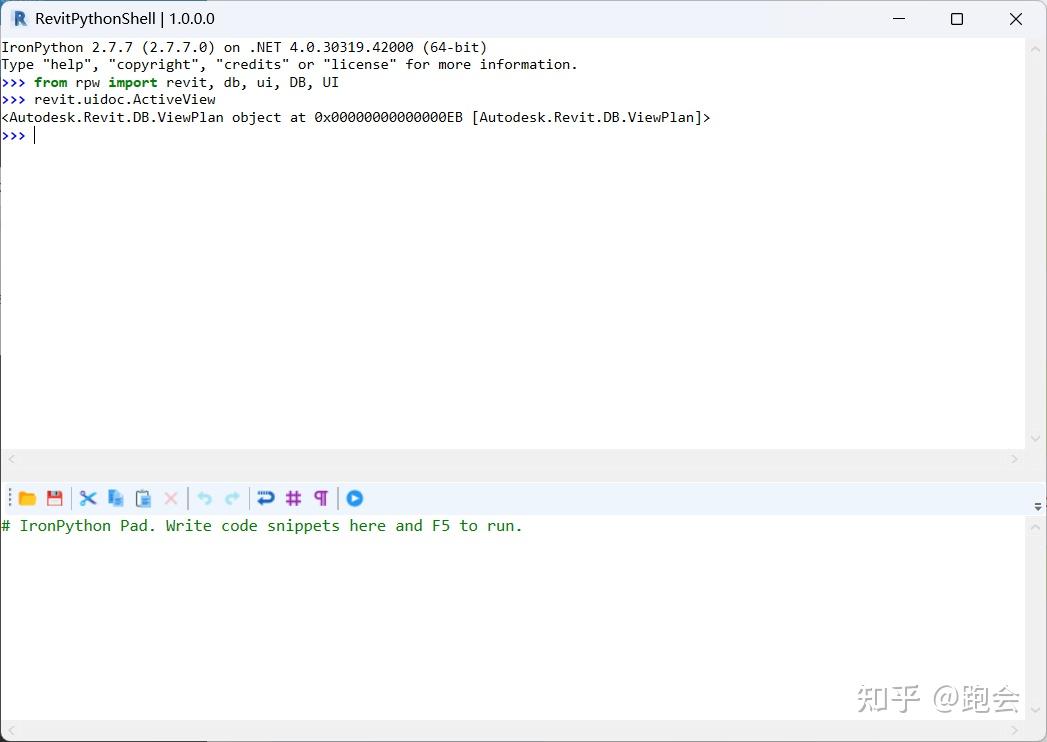Toggle line numbers display
Viewport: 1047px width, 742px height.
(x=293, y=498)
